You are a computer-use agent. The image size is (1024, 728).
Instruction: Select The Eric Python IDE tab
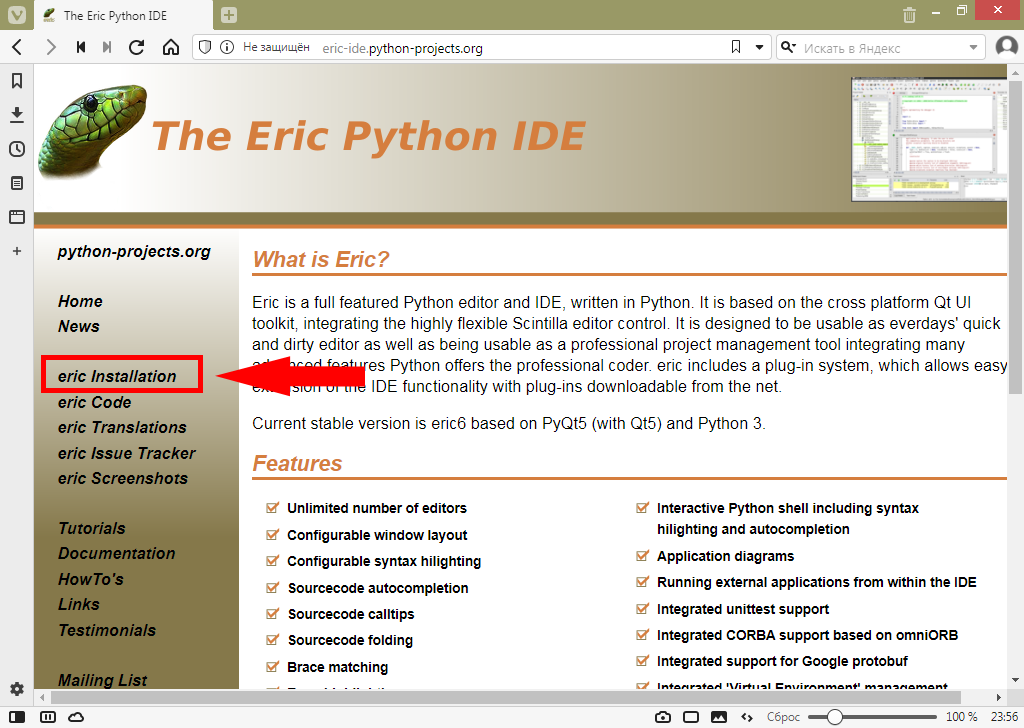click(x=120, y=15)
